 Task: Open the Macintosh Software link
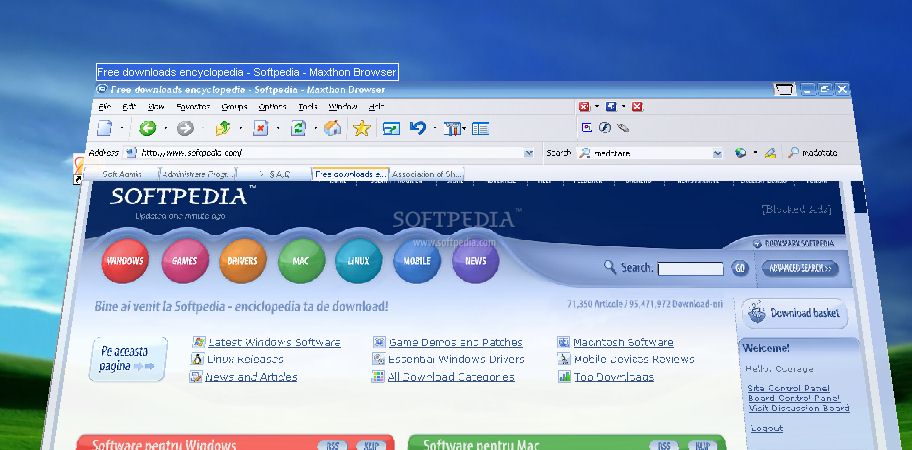[x=623, y=342]
